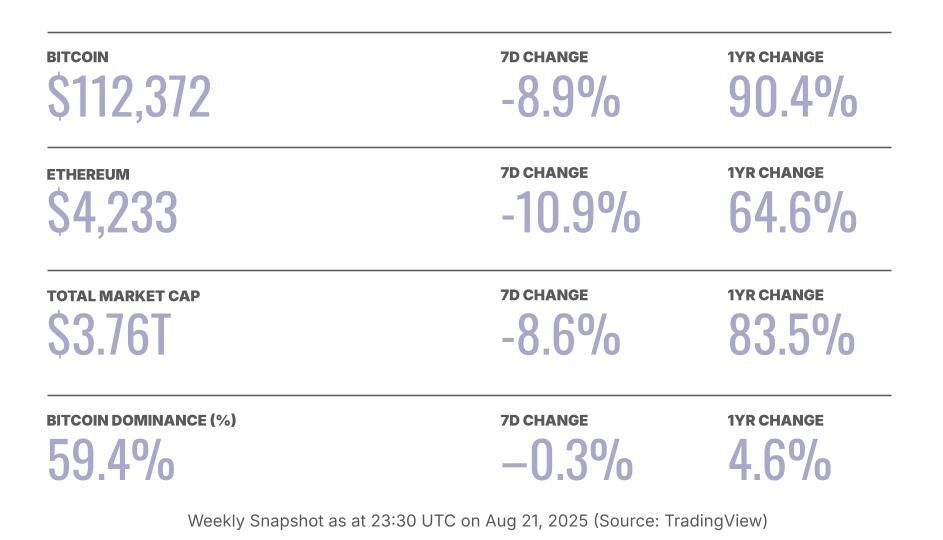The width and height of the screenshot is (943, 540).
Task: Click the ETHEREUM row label
Action: point(88,174)
